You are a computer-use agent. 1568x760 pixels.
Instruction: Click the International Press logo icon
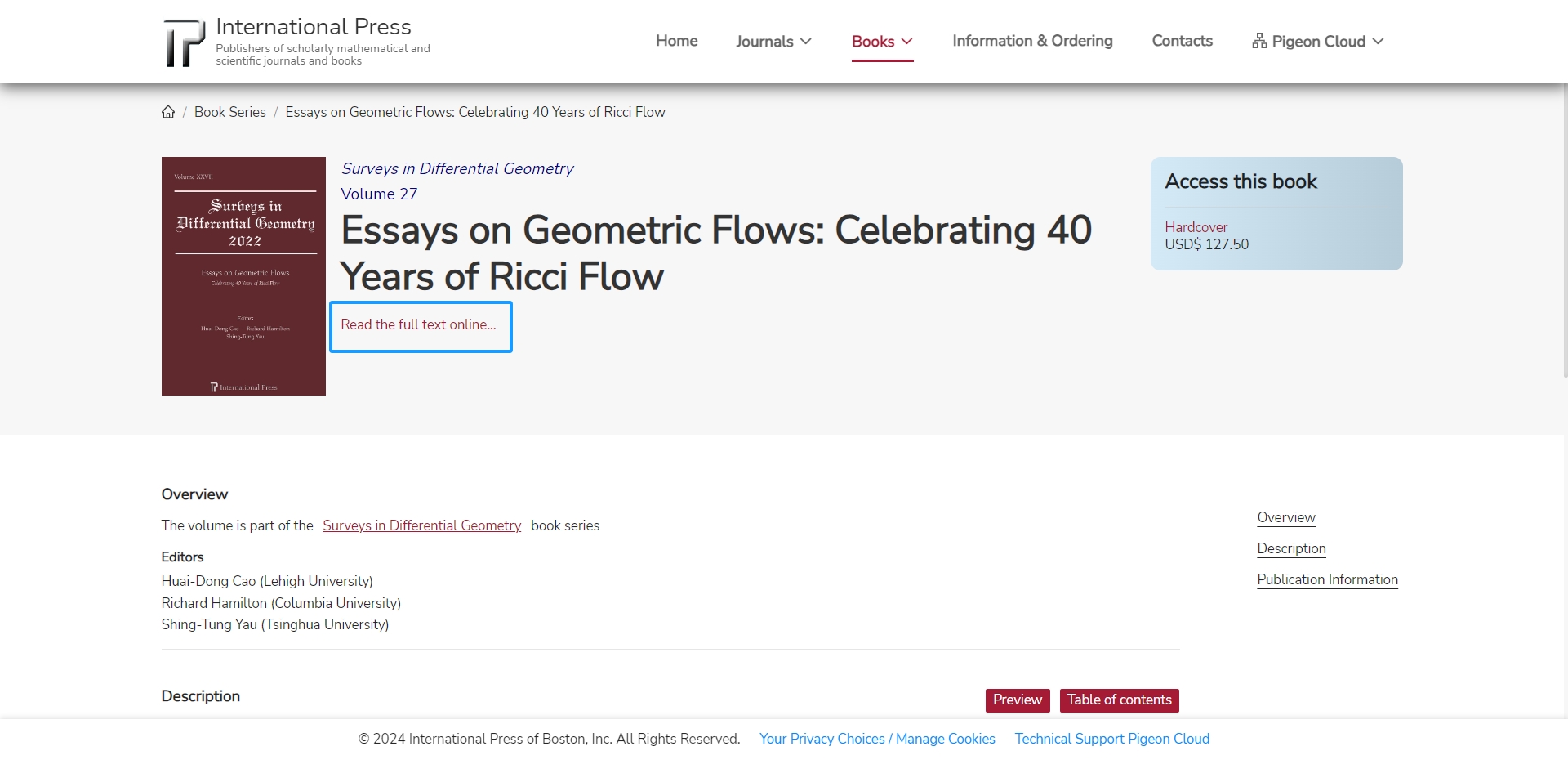pos(184,42)
